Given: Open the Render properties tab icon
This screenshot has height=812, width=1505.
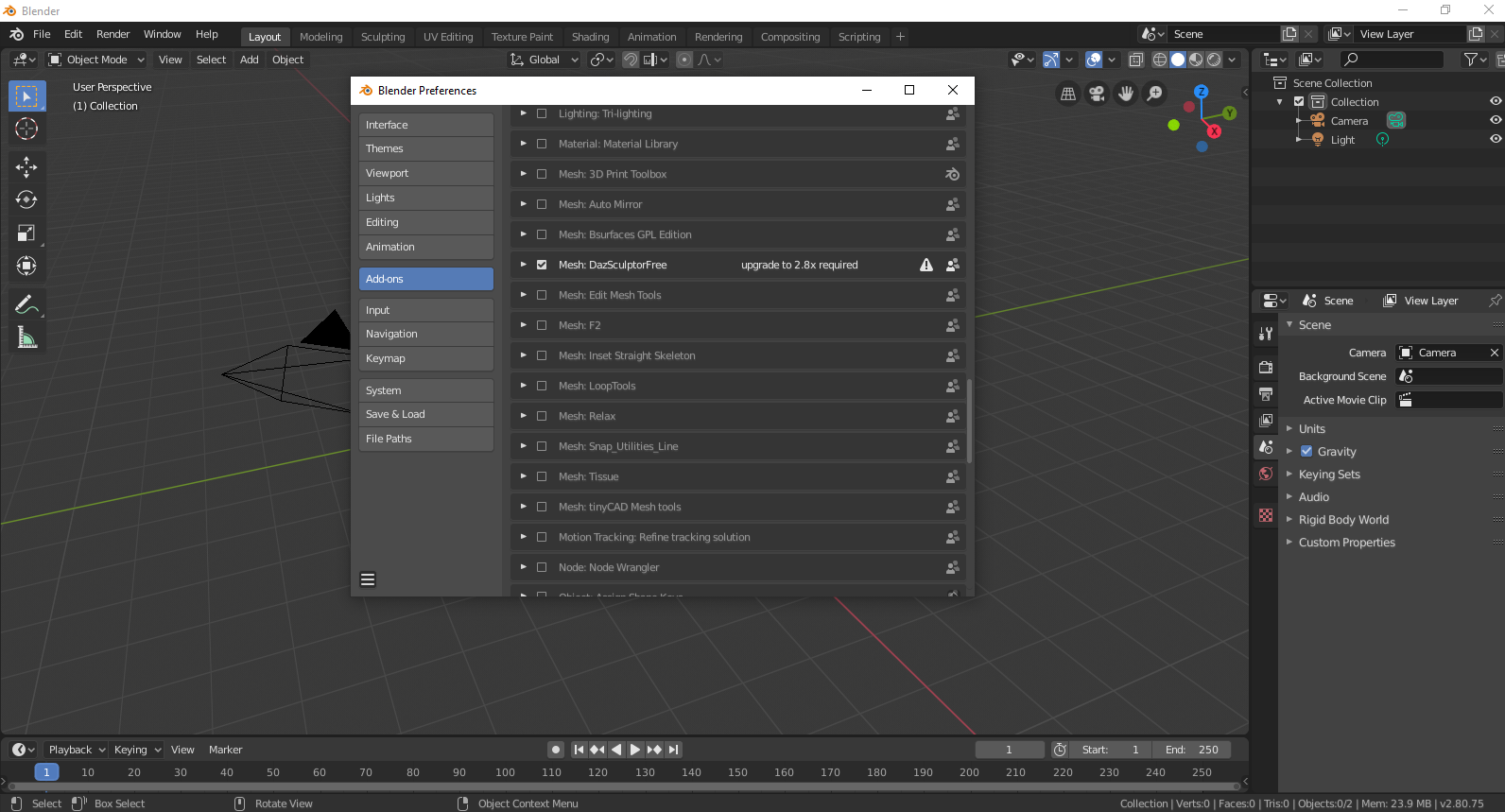Looking at the screenshot, I should (1266, 367).
